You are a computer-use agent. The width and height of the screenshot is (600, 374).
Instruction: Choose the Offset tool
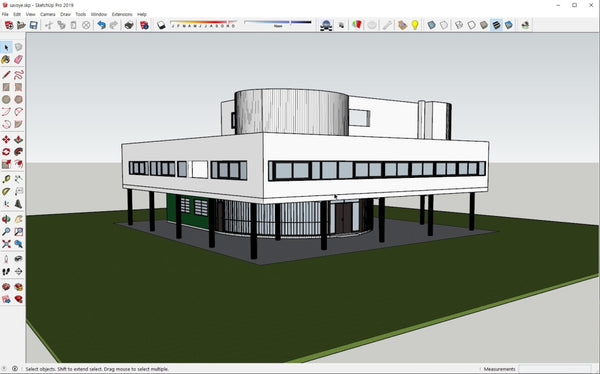click(18, 164)
